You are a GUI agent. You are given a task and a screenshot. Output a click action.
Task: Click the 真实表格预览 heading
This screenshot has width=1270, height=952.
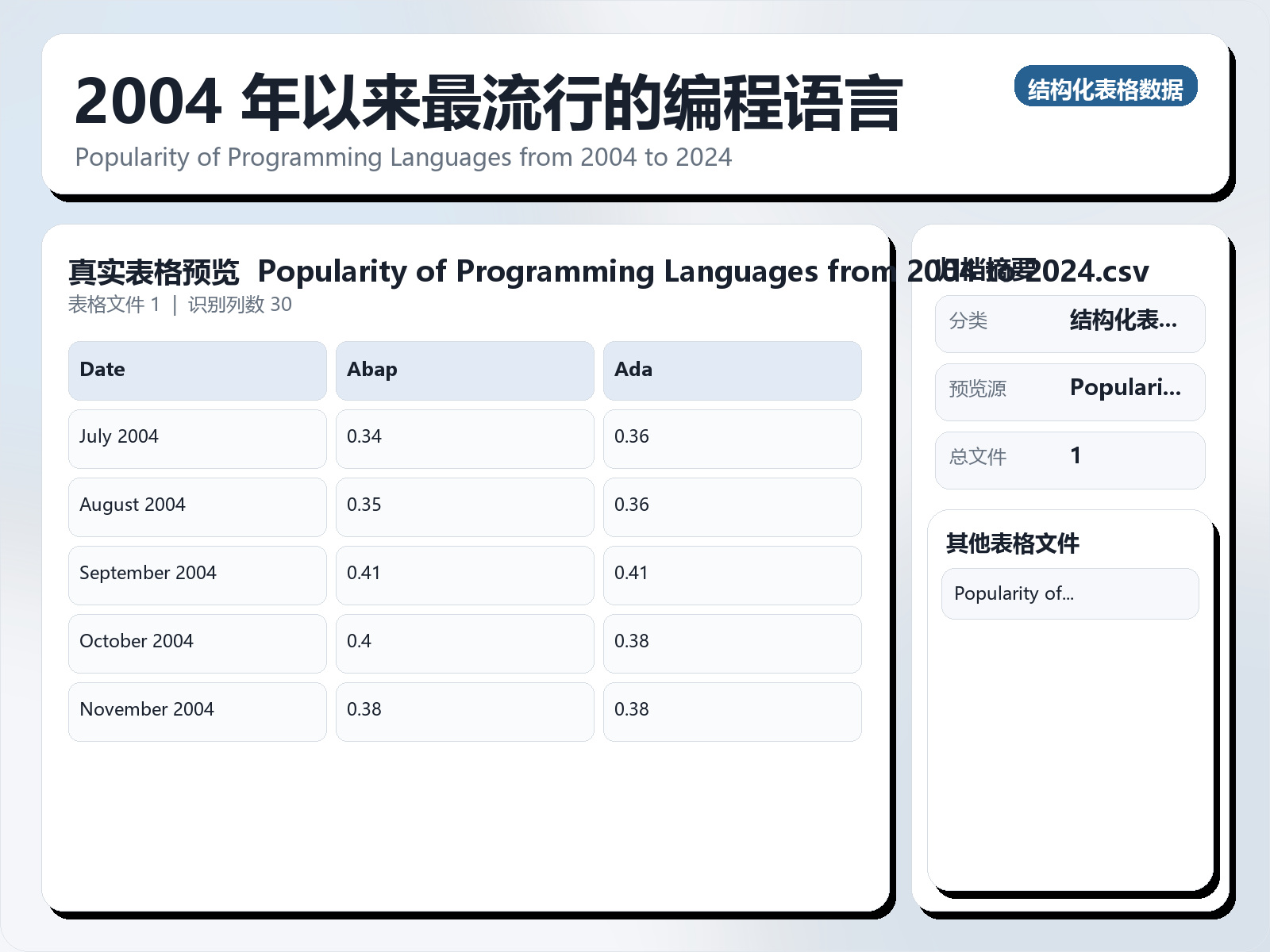pyautogui.click(x=154, y=271)
